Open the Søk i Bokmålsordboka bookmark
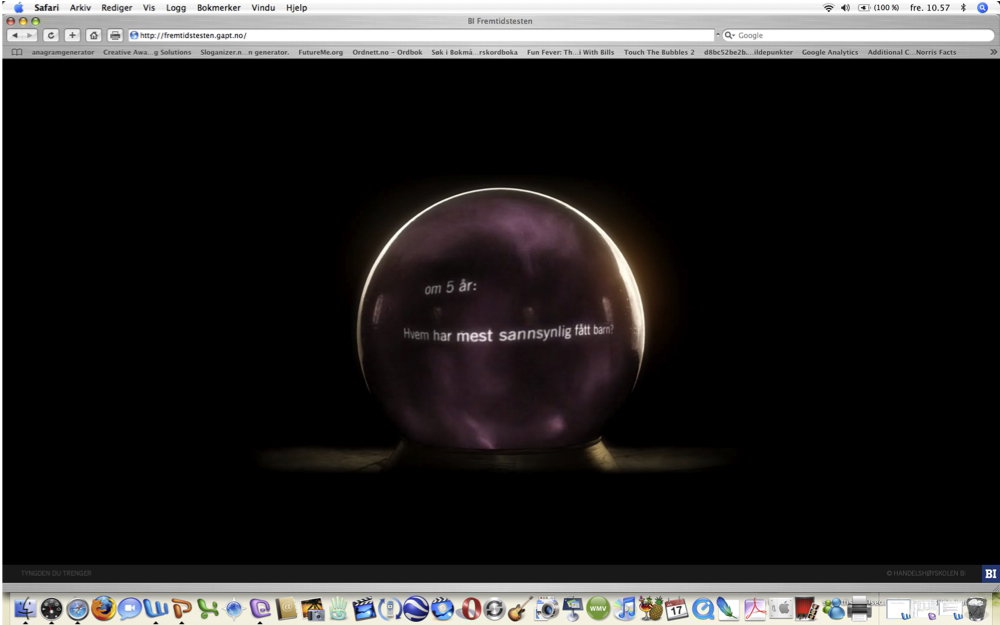This screenshot has width=1000, height=625. point(474,52)
